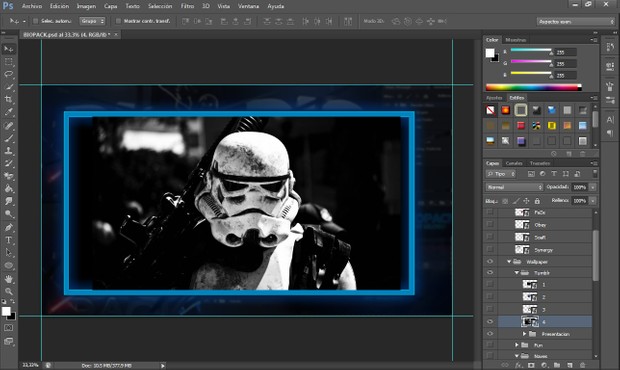
Task: Hide layer 4 visibility
Action: point(490,322)
